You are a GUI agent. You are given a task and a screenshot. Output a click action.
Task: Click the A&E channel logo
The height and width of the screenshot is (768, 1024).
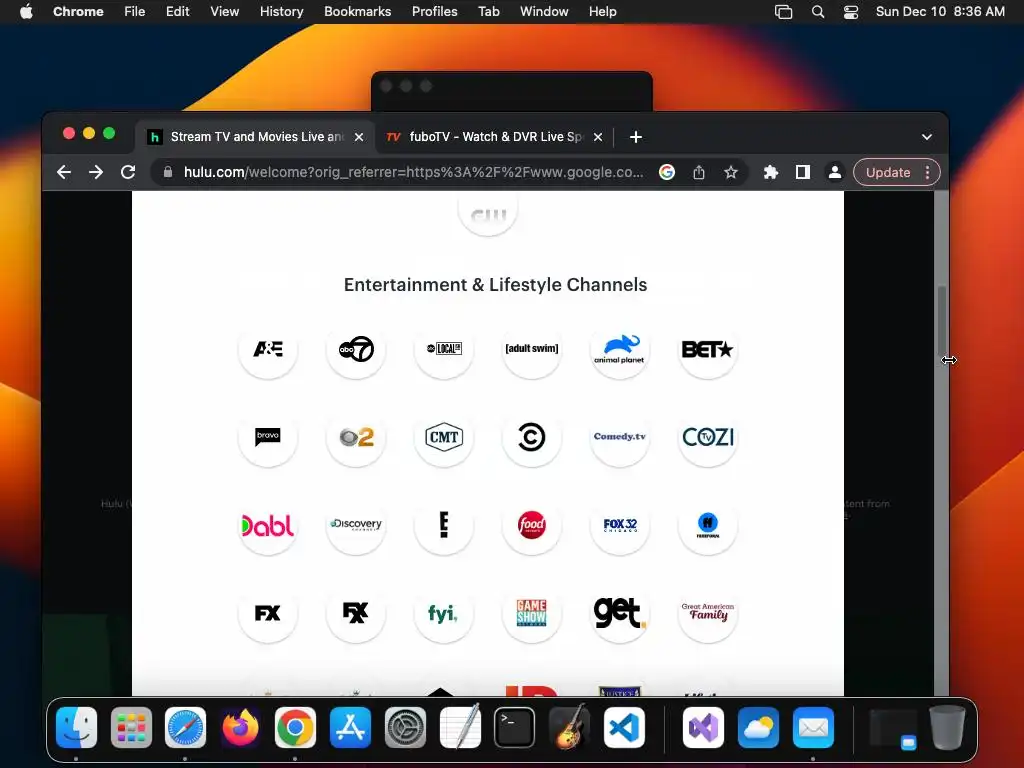pos(268,349)
